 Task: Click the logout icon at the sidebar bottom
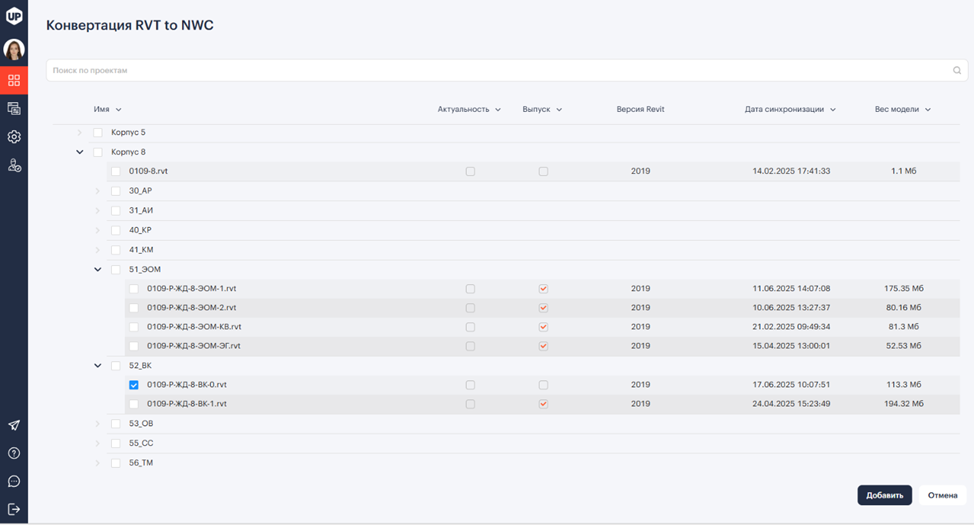14,509
